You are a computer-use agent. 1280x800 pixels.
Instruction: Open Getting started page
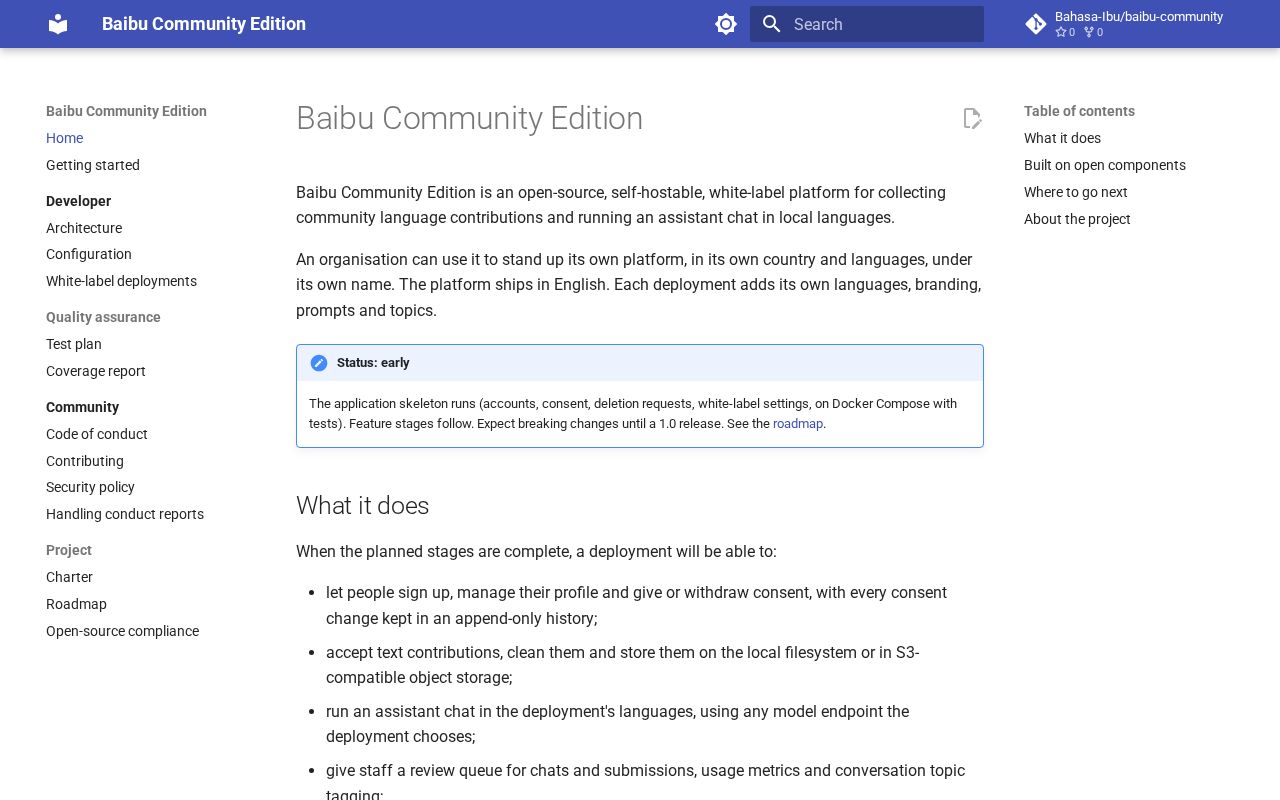(93, 165)
